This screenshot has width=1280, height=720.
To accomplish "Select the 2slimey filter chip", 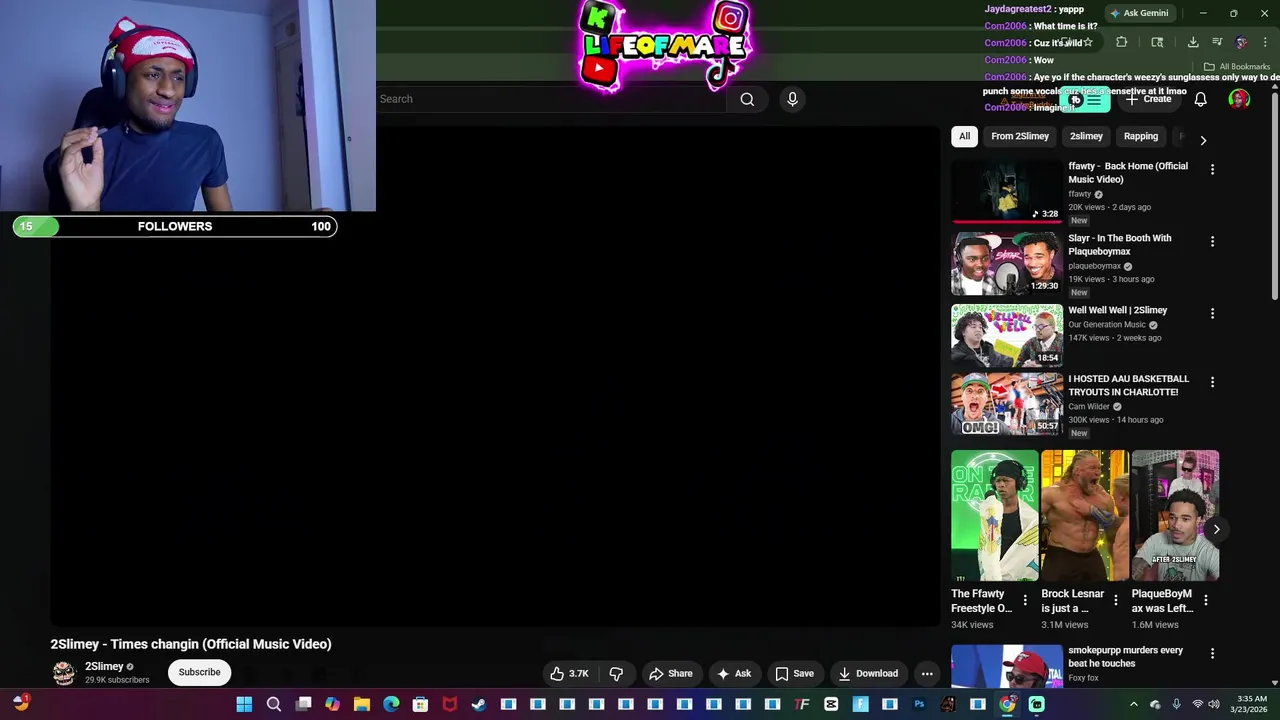I will pyautogui.click(x=1086, y=136).
